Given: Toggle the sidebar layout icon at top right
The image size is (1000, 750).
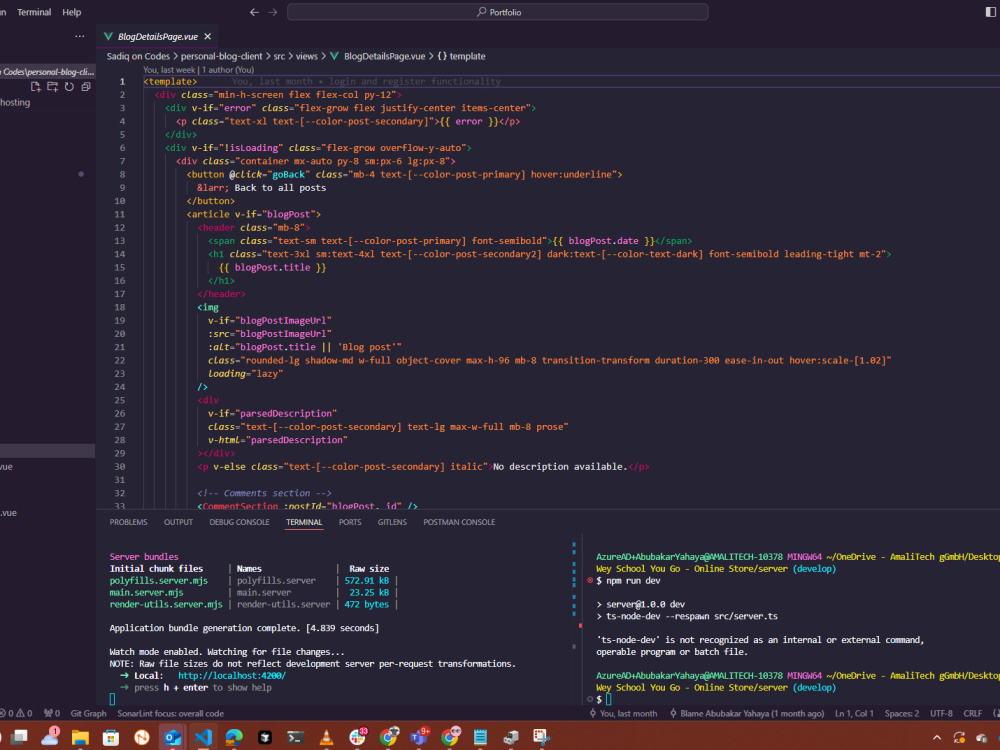Looking at the screenshot, I should click(x=990, y=12).
